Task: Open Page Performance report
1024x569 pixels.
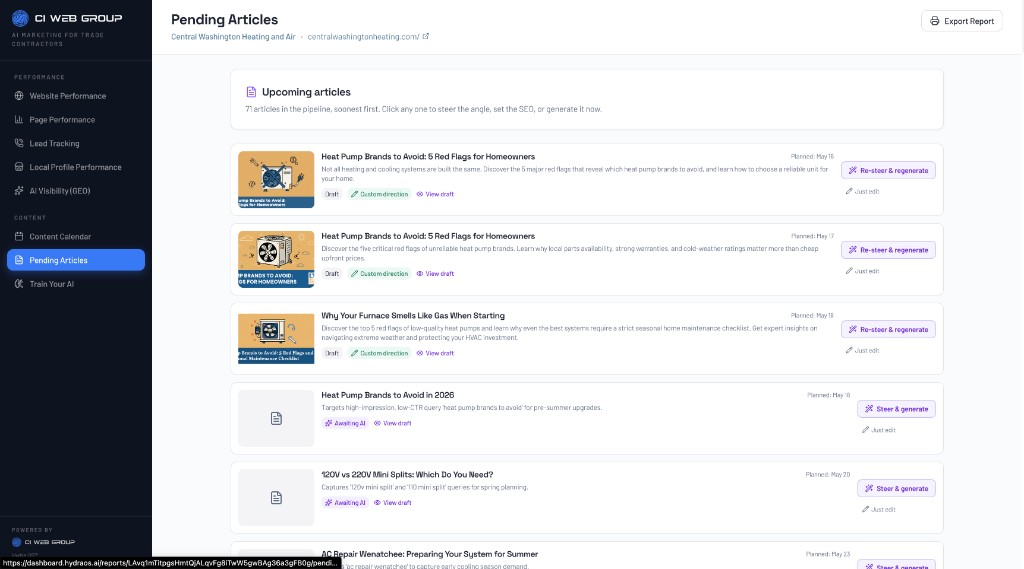Action: pos(76,120)
